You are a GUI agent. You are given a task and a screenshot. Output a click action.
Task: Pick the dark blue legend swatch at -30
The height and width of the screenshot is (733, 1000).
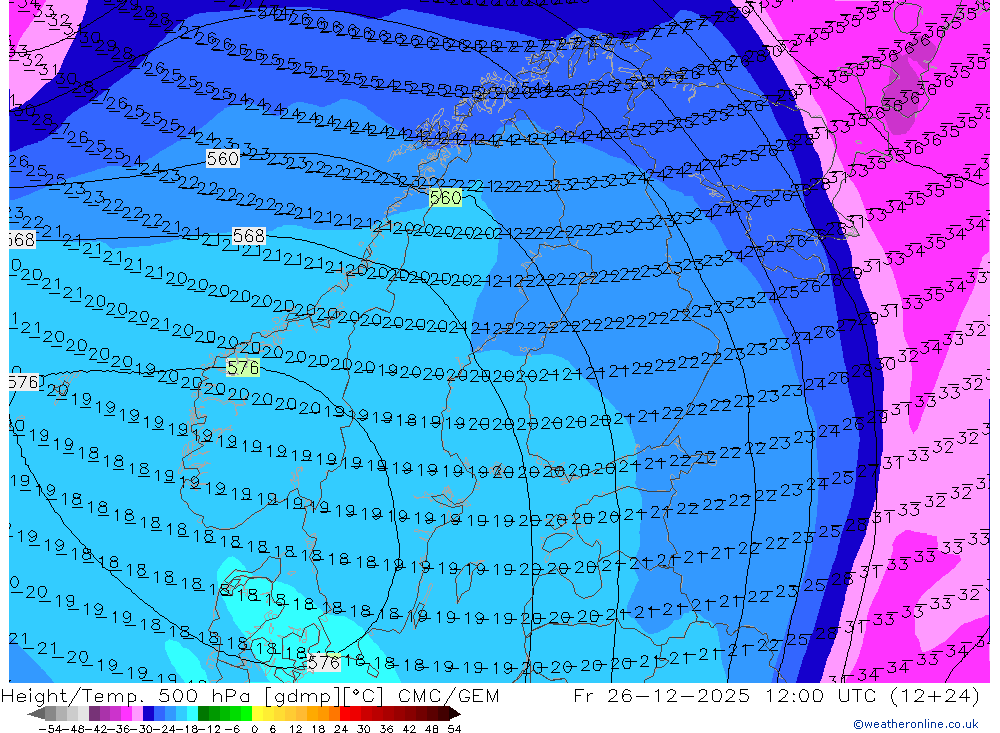[148, 713]
